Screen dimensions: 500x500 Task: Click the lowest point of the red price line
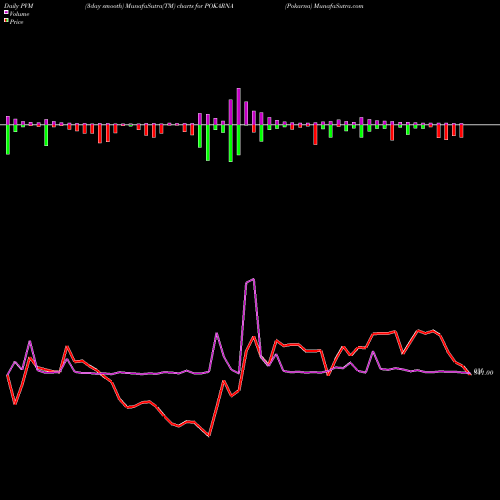click(209, 436)
